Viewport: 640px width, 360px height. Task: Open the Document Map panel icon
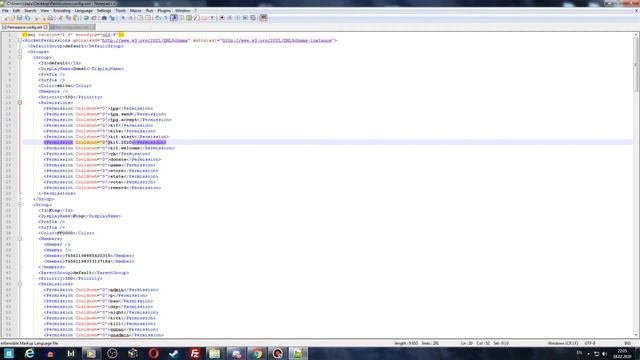pos(189,18)
